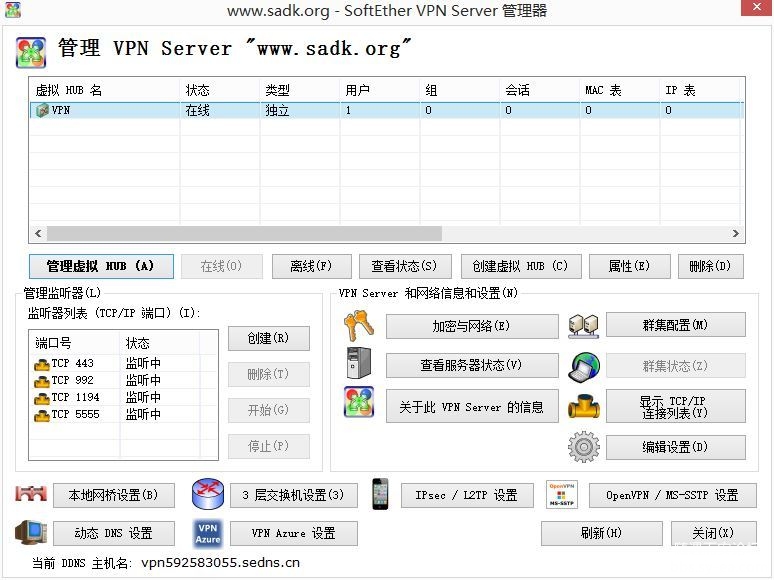Open IPsec / L2TP 设置

[467, 495]
